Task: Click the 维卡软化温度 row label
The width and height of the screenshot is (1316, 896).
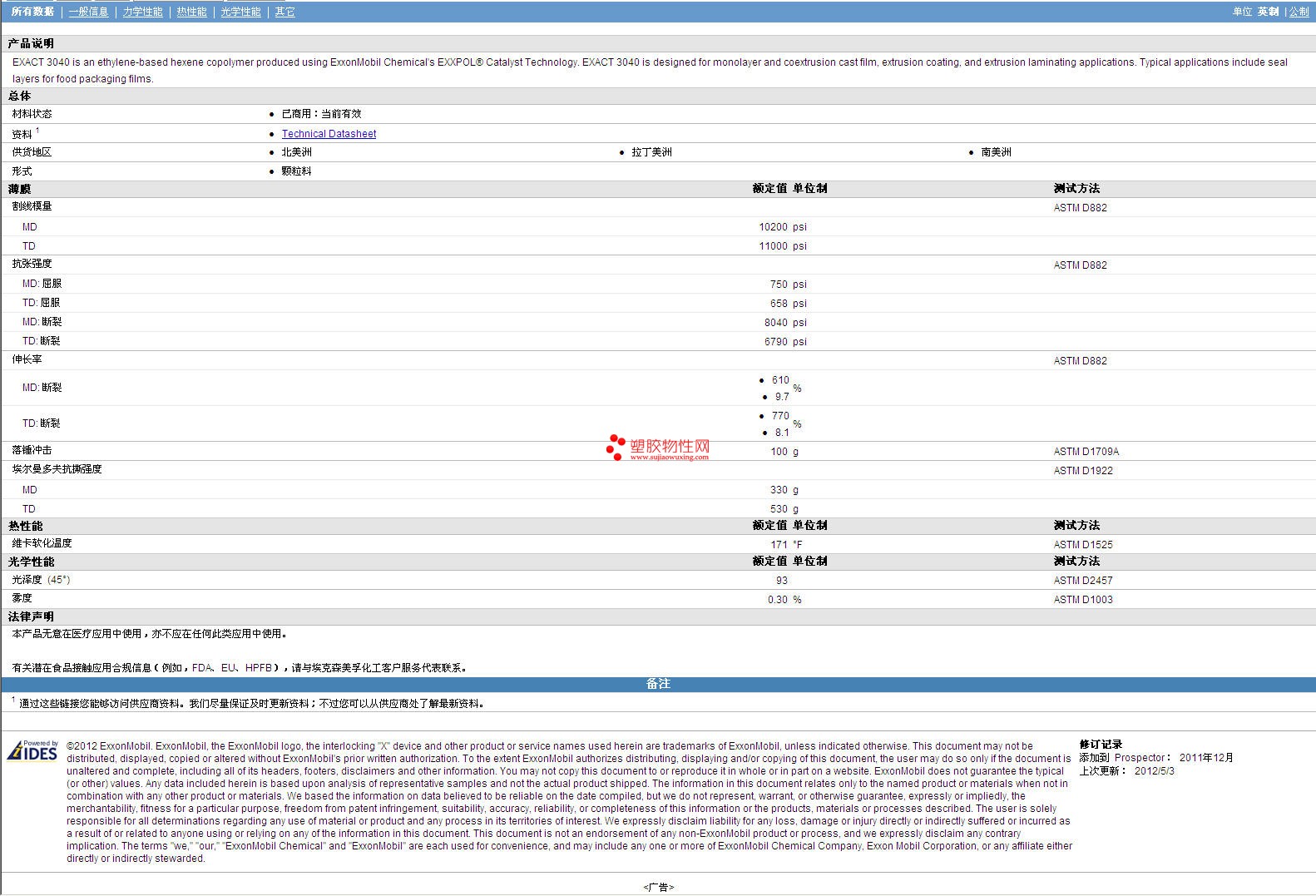Action: pos(42,543)
